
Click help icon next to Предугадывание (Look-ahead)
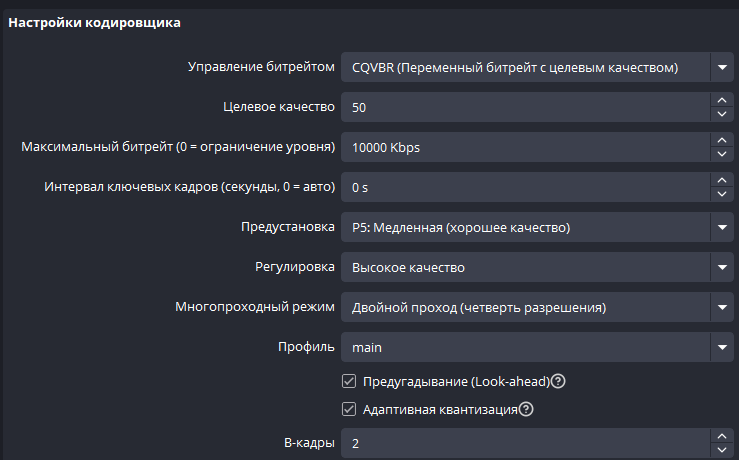559,381
